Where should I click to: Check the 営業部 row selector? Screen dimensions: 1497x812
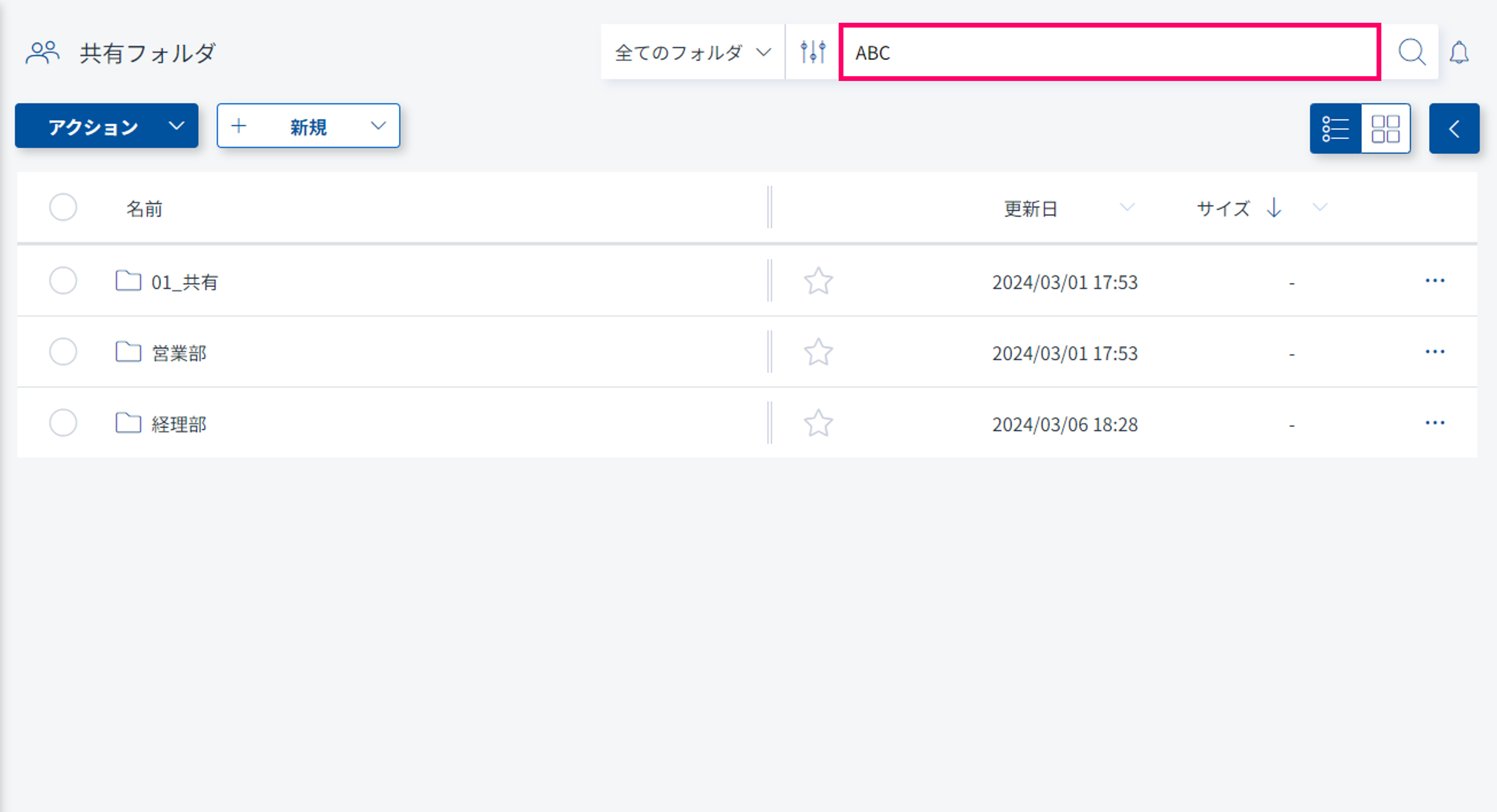coord(63,352)
